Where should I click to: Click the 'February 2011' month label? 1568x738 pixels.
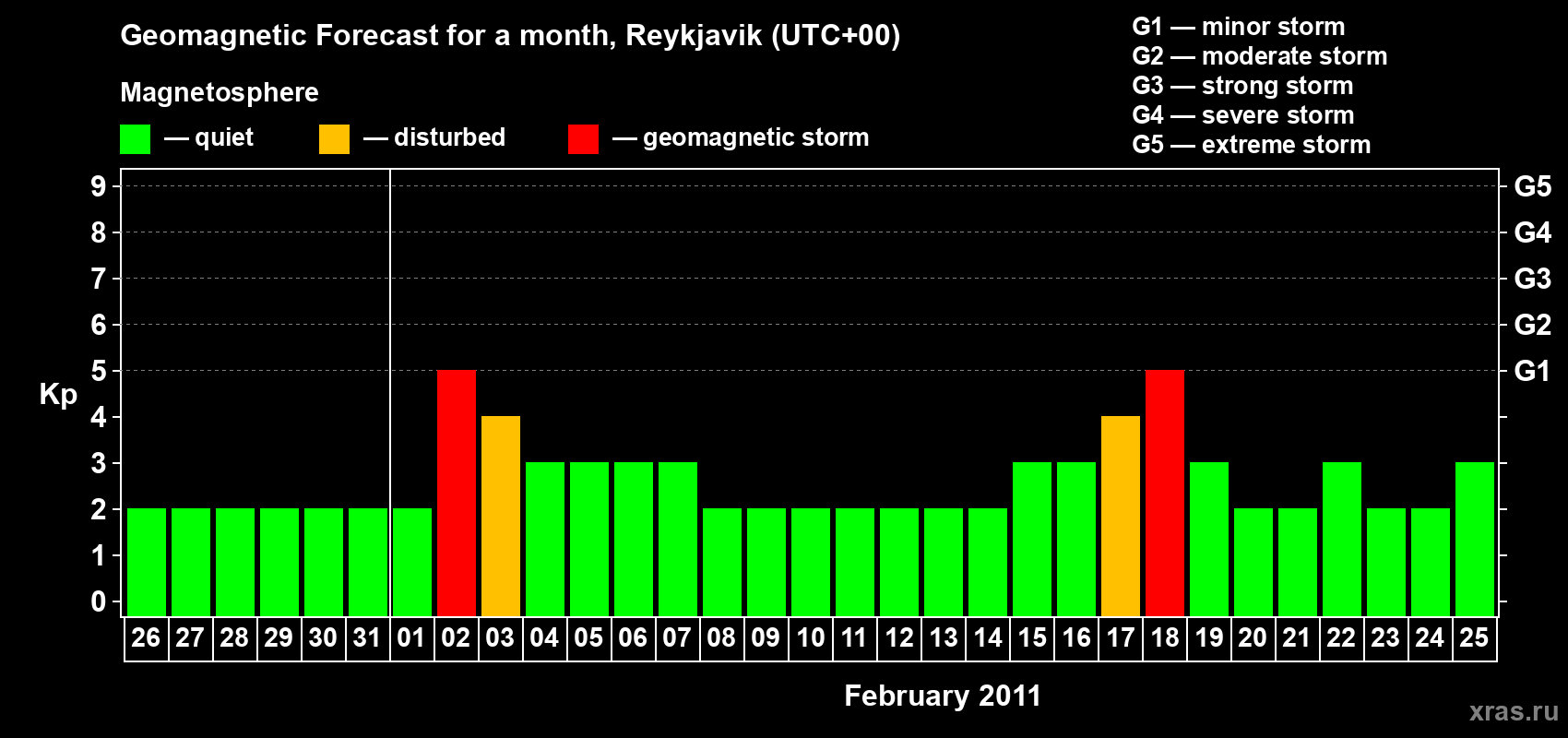coord(943,696)
